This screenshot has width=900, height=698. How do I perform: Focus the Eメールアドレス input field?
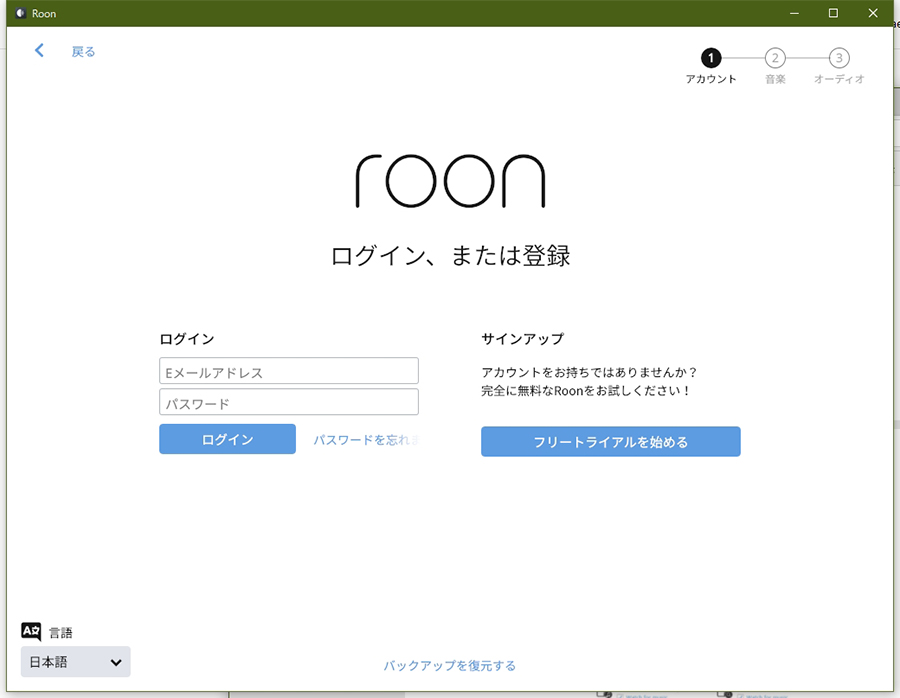pyautogui.click(x=288, y=371)
